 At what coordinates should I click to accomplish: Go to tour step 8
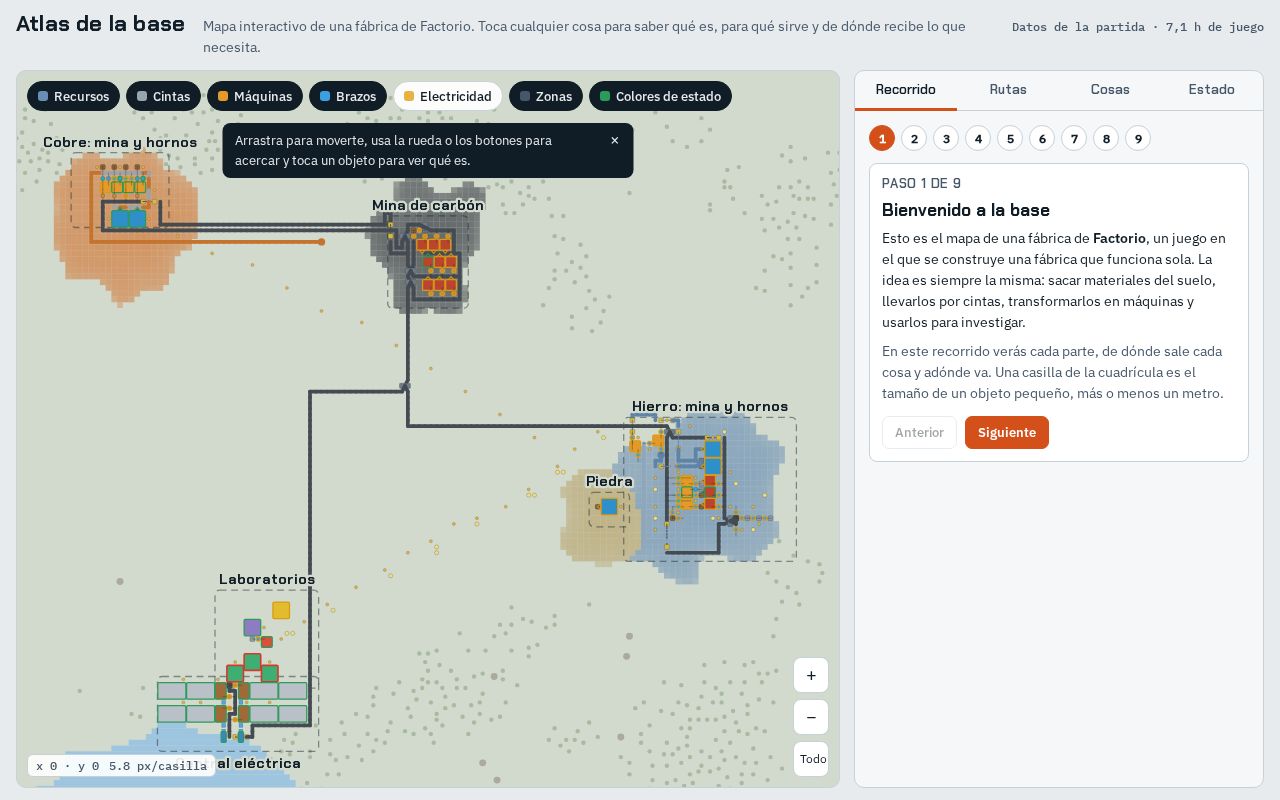[1106, 138]
